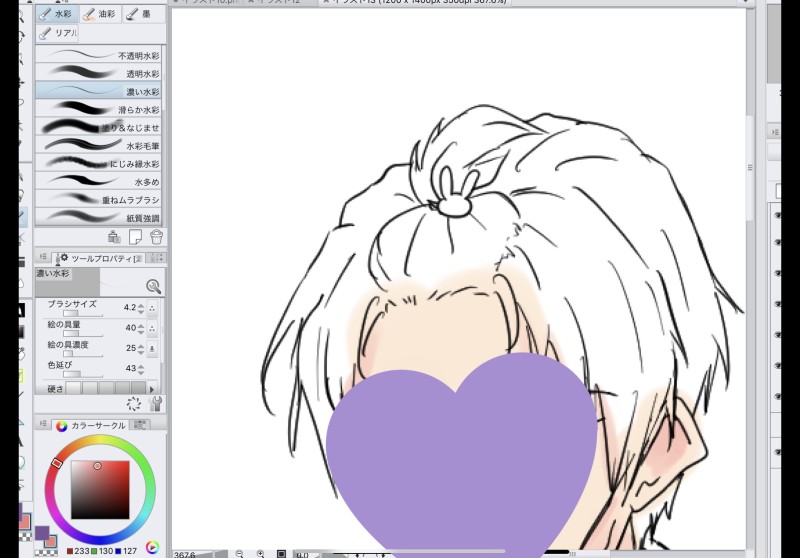Click the fit canvas to screen icon

[x=281, y=554]
